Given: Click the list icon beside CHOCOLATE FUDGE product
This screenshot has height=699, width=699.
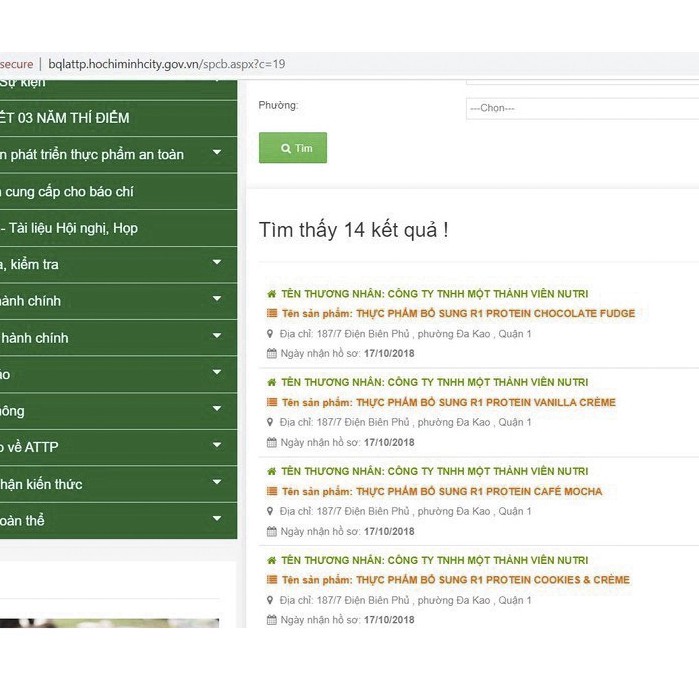Looking at the screenshot, I should point(271,313).
